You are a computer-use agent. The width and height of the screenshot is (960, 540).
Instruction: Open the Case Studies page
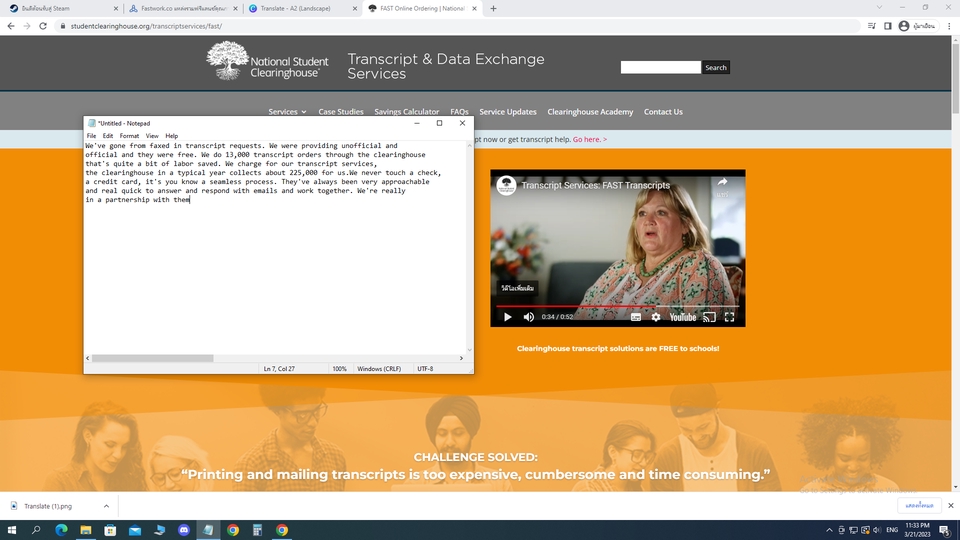(x=340, y=111)
